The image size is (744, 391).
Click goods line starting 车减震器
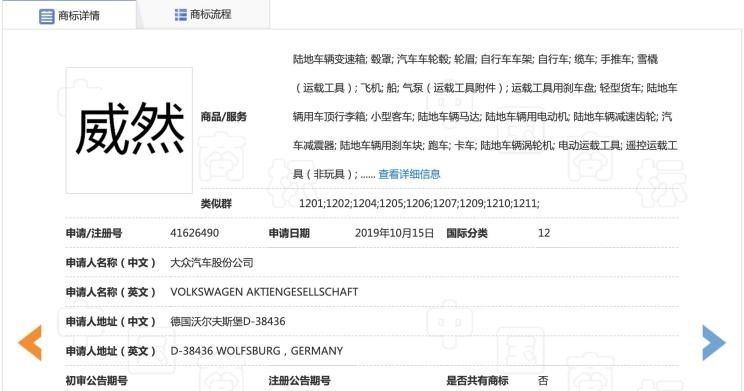[485, 145]
